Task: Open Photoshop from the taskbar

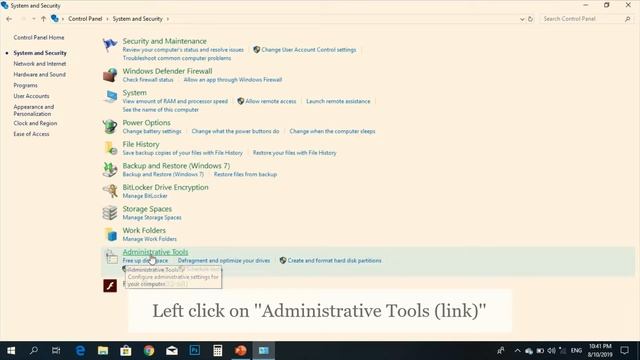Action: [x=195, y=351]
